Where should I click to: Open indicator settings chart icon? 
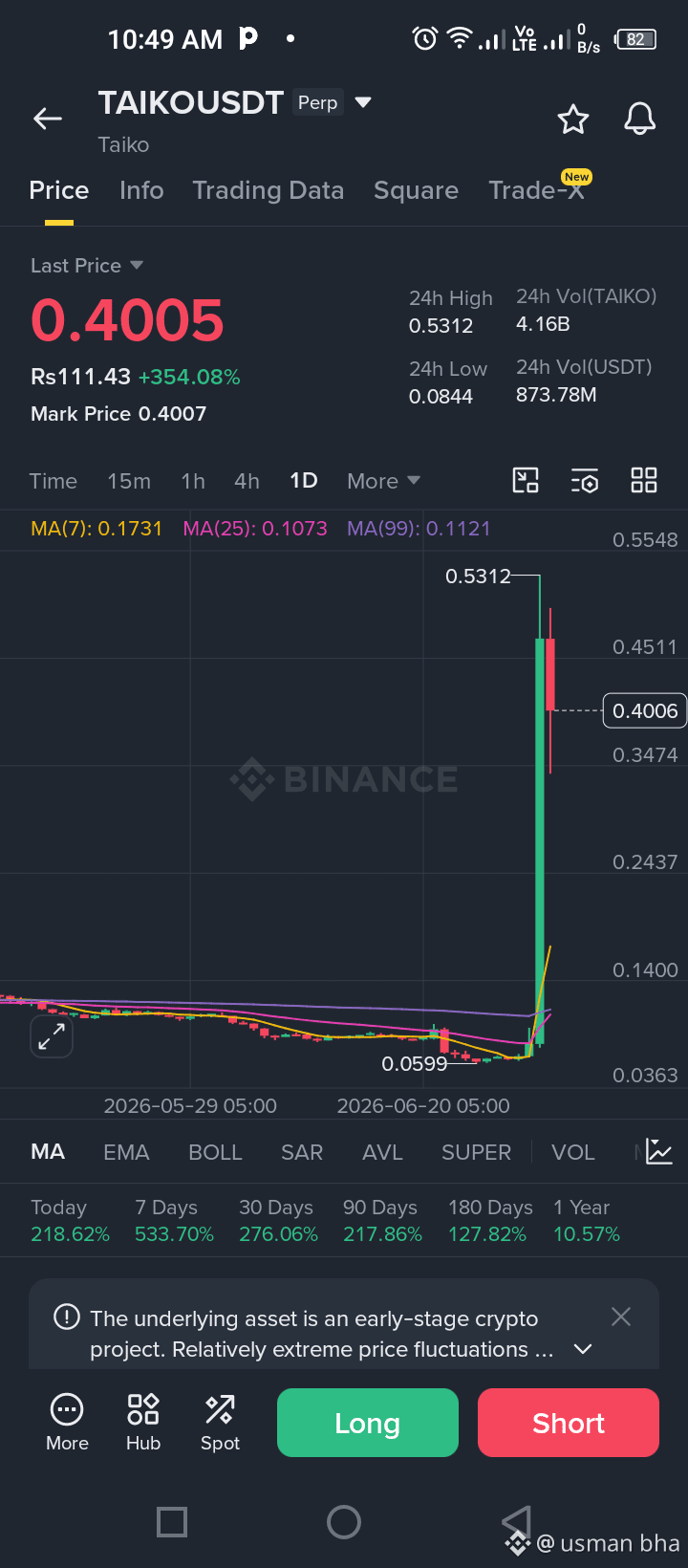pos(659,1151)
